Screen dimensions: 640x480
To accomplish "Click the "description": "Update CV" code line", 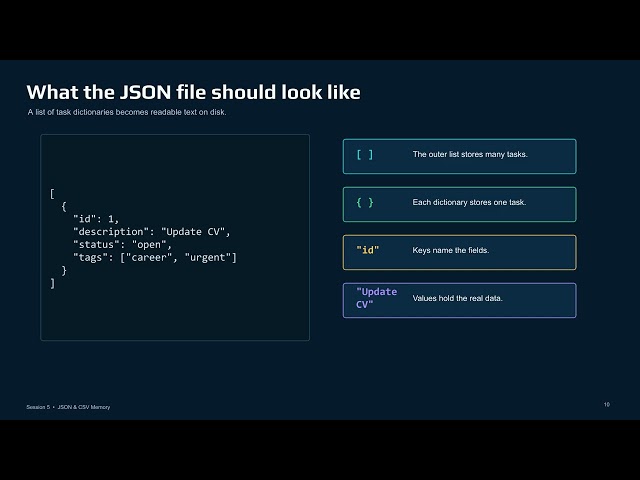I will [152, 232].
